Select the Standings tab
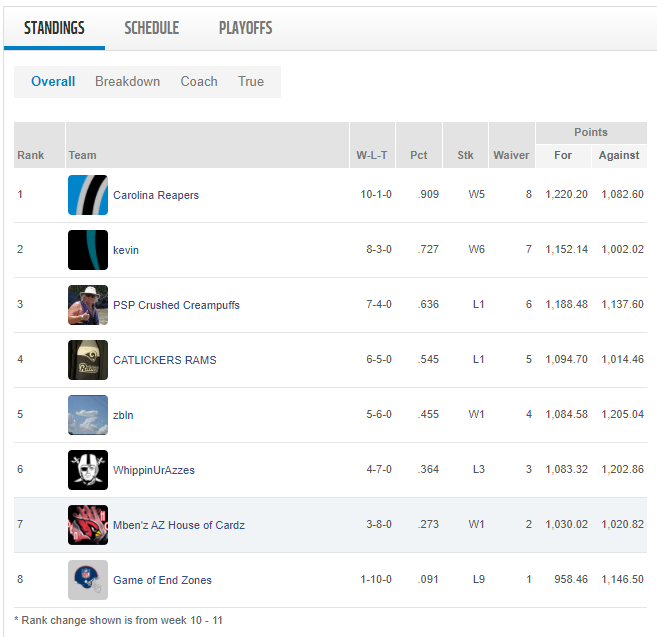The image size is (657, 637). pos(54,28)
